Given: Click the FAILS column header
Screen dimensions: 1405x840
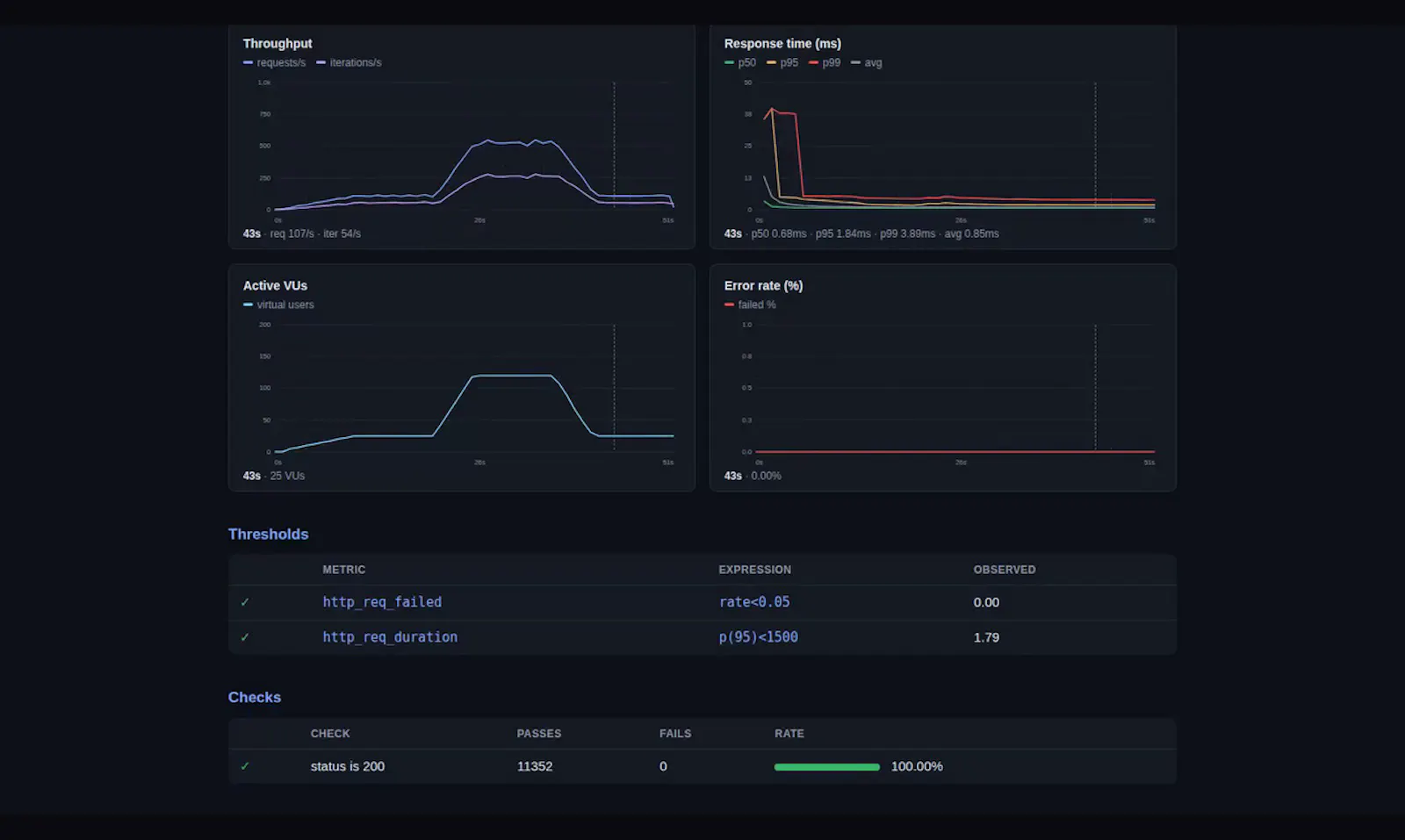Looking at the screenshot, I should click(675, 734).
